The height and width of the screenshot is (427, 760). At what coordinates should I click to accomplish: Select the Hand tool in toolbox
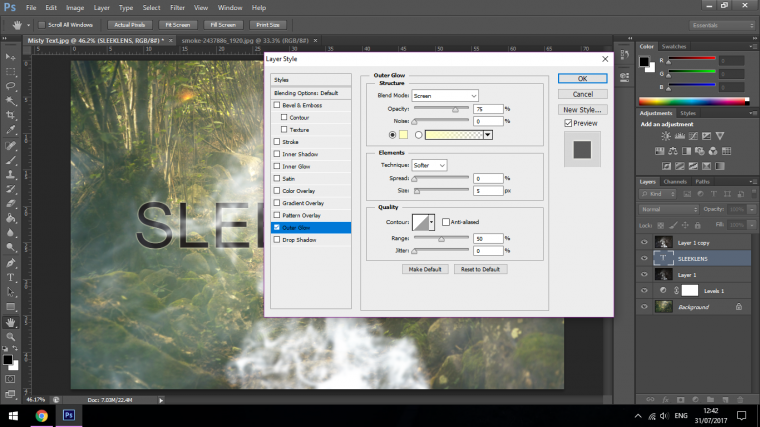(x=10, y=322)
